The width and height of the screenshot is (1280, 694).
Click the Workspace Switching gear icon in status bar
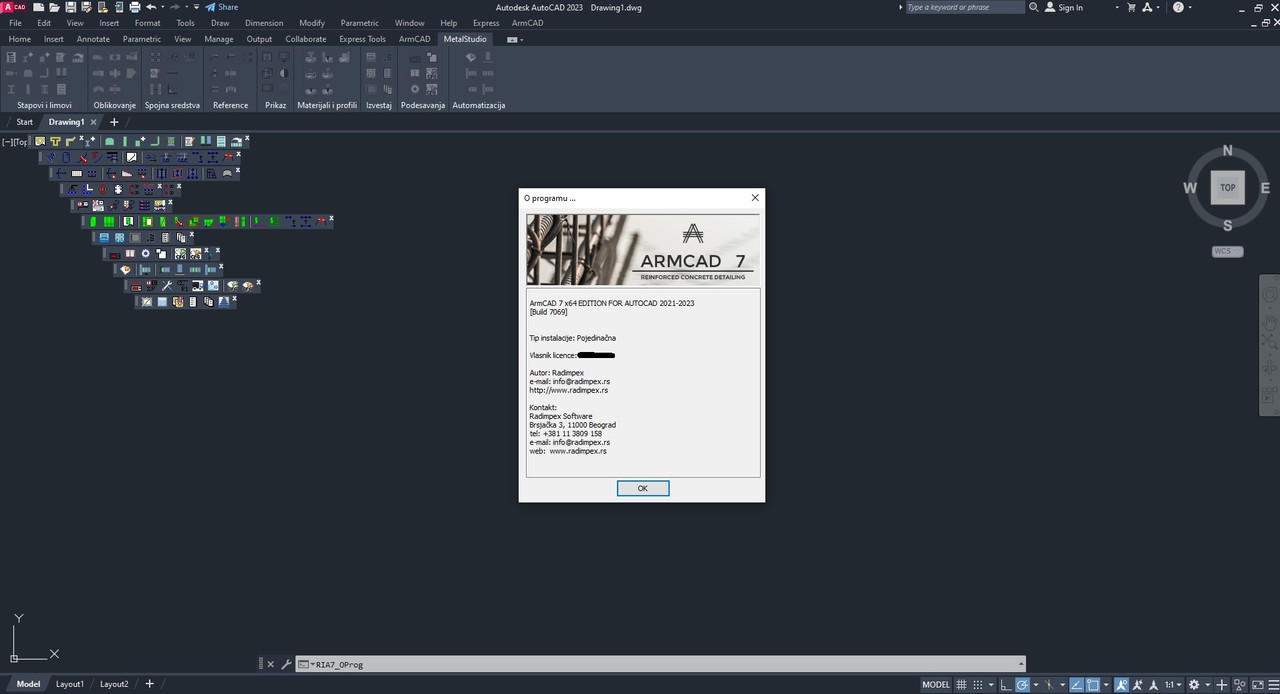[1193, 685]
